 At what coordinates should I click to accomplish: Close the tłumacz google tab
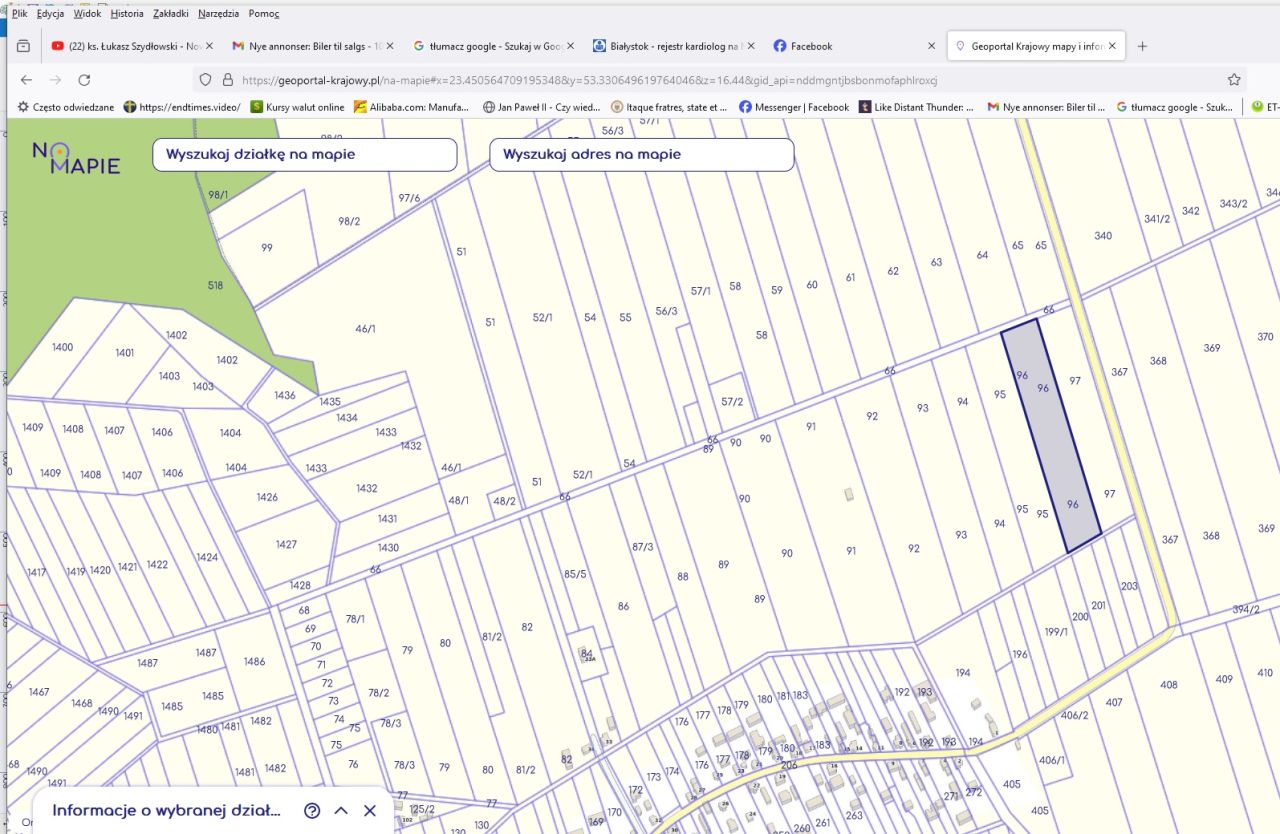(x=570, y=46)
